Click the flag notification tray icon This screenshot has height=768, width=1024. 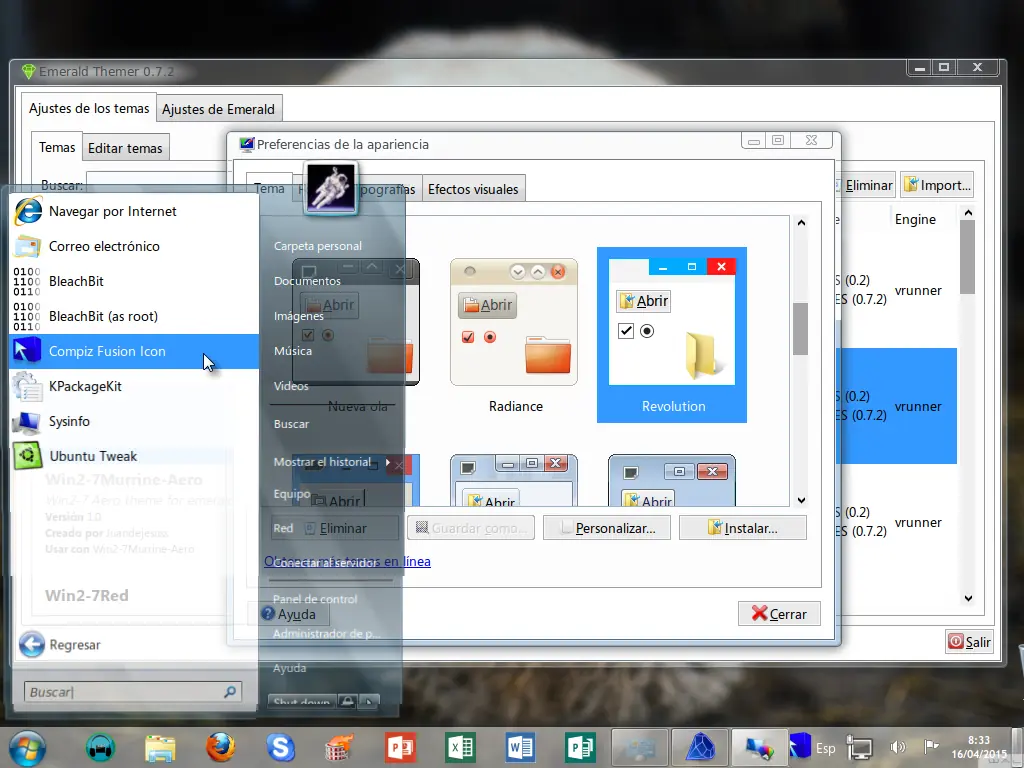pyautogui.click(x=931, y=746)
